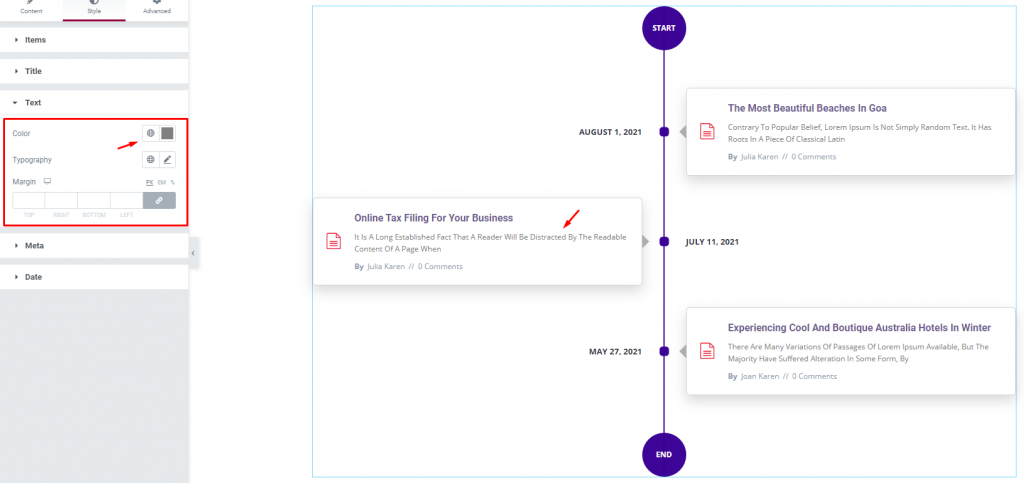
Task: Click document icon in Online Tax Filing card
Action: click(x=334, y=241)
